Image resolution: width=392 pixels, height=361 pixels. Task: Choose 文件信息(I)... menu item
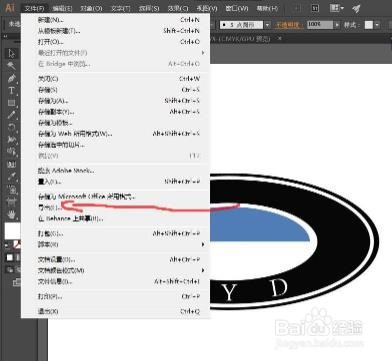click(x=115, y=282)
